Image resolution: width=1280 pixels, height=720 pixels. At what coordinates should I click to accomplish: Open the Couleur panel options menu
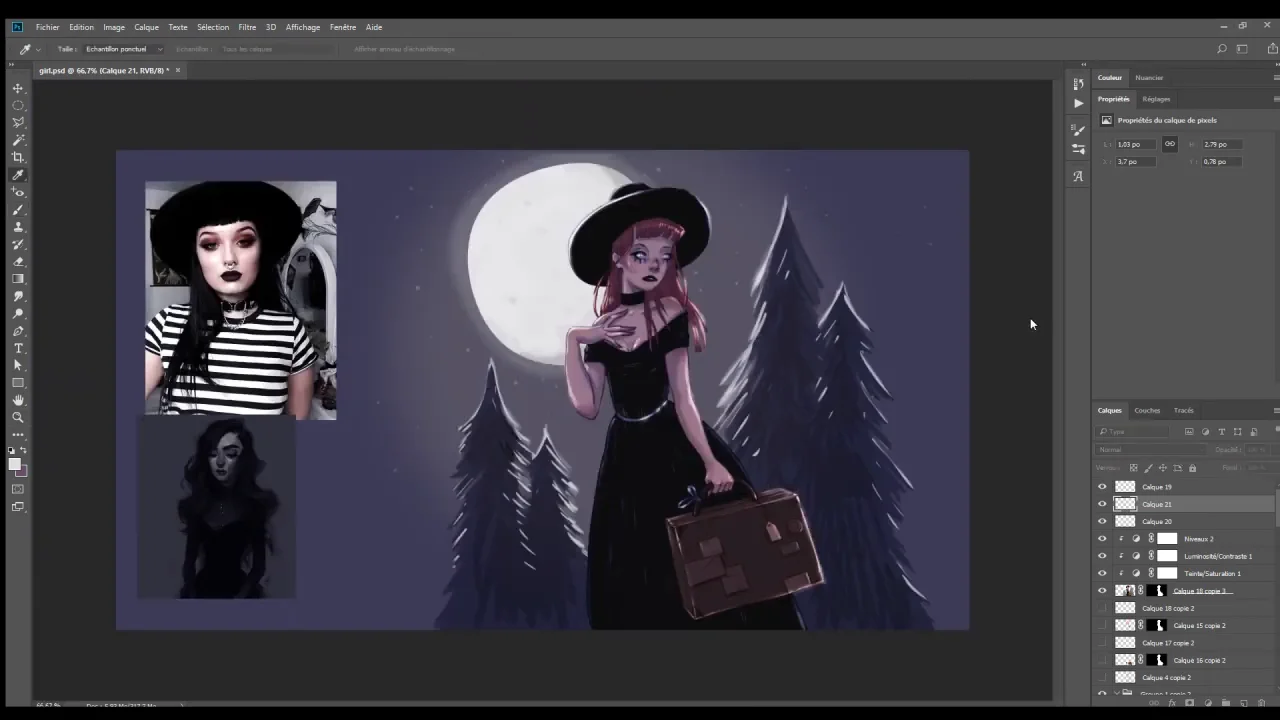coord(1276,78)
